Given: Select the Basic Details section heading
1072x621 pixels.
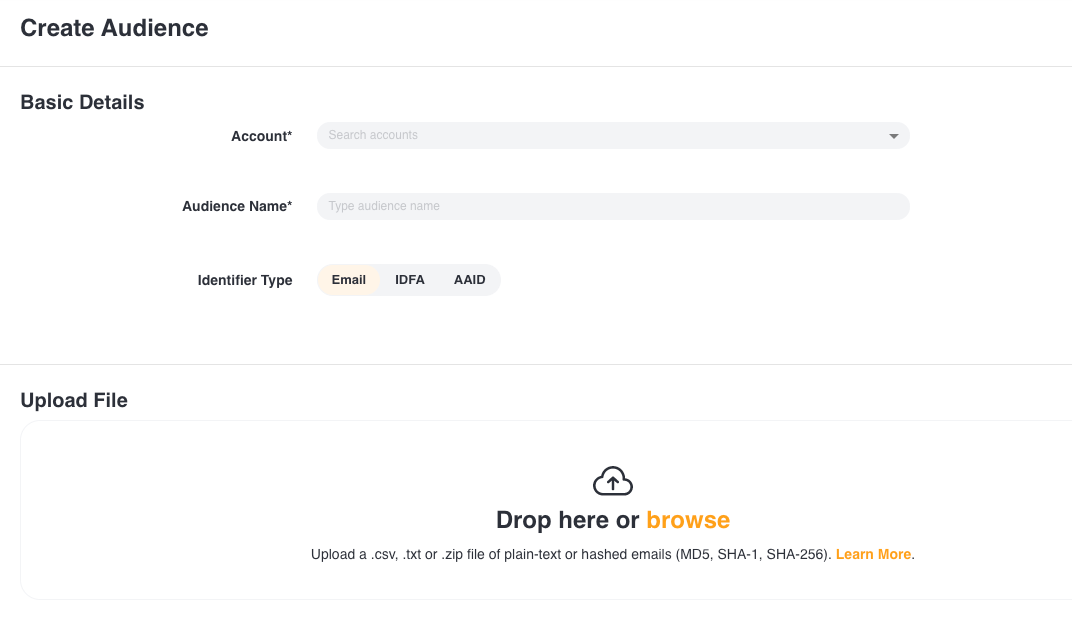Looking at the screenshot, I should coord(82,102).
